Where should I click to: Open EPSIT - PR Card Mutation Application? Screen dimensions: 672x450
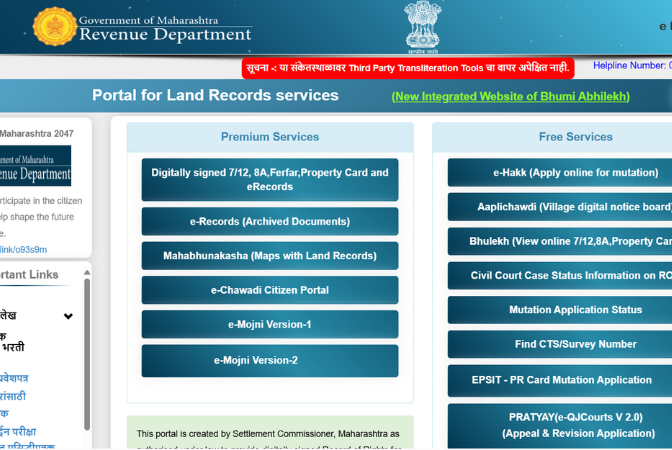click(x=560, y=380)
